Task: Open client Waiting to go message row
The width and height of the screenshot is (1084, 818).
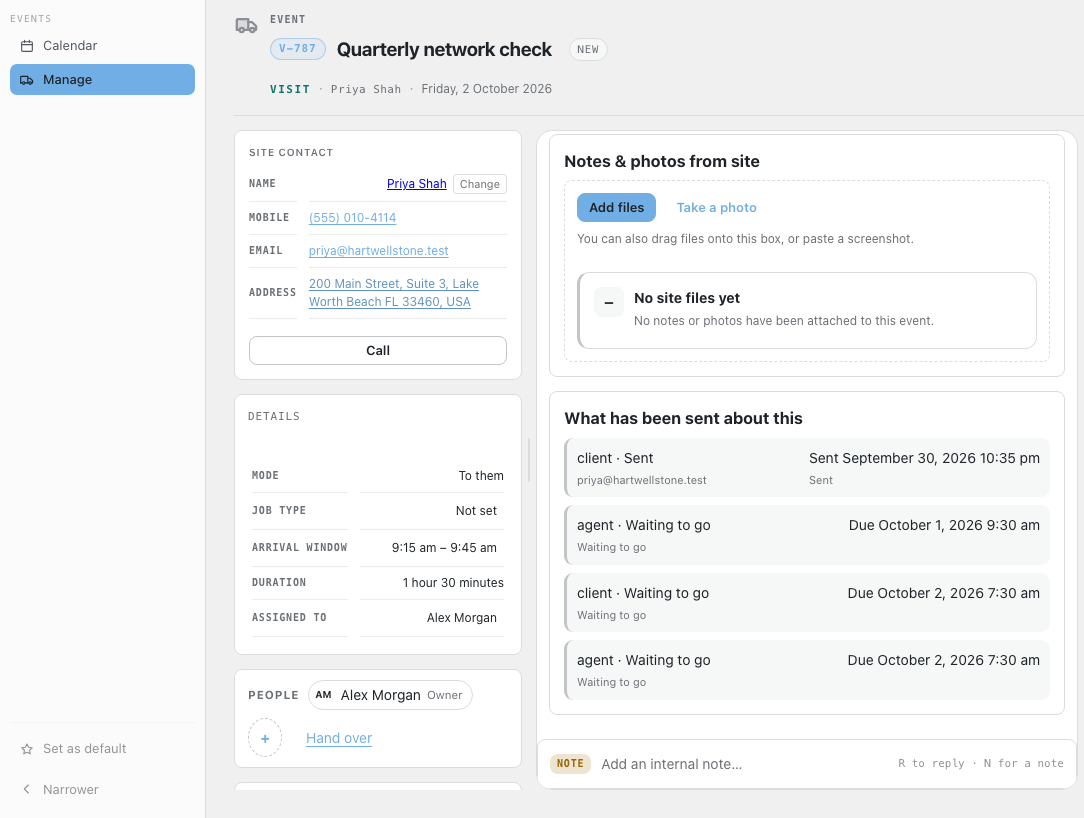Action: [807, 602]
